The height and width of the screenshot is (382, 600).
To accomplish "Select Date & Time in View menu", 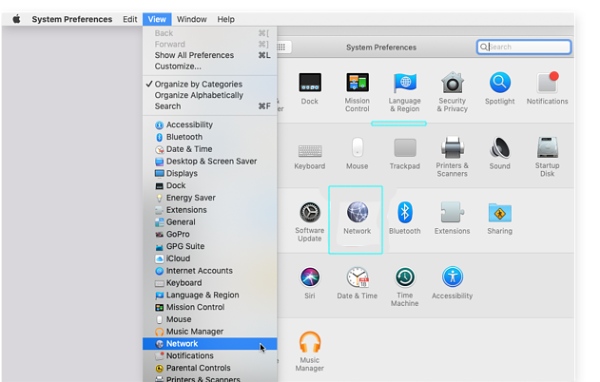I will click(x=210, y=149).
